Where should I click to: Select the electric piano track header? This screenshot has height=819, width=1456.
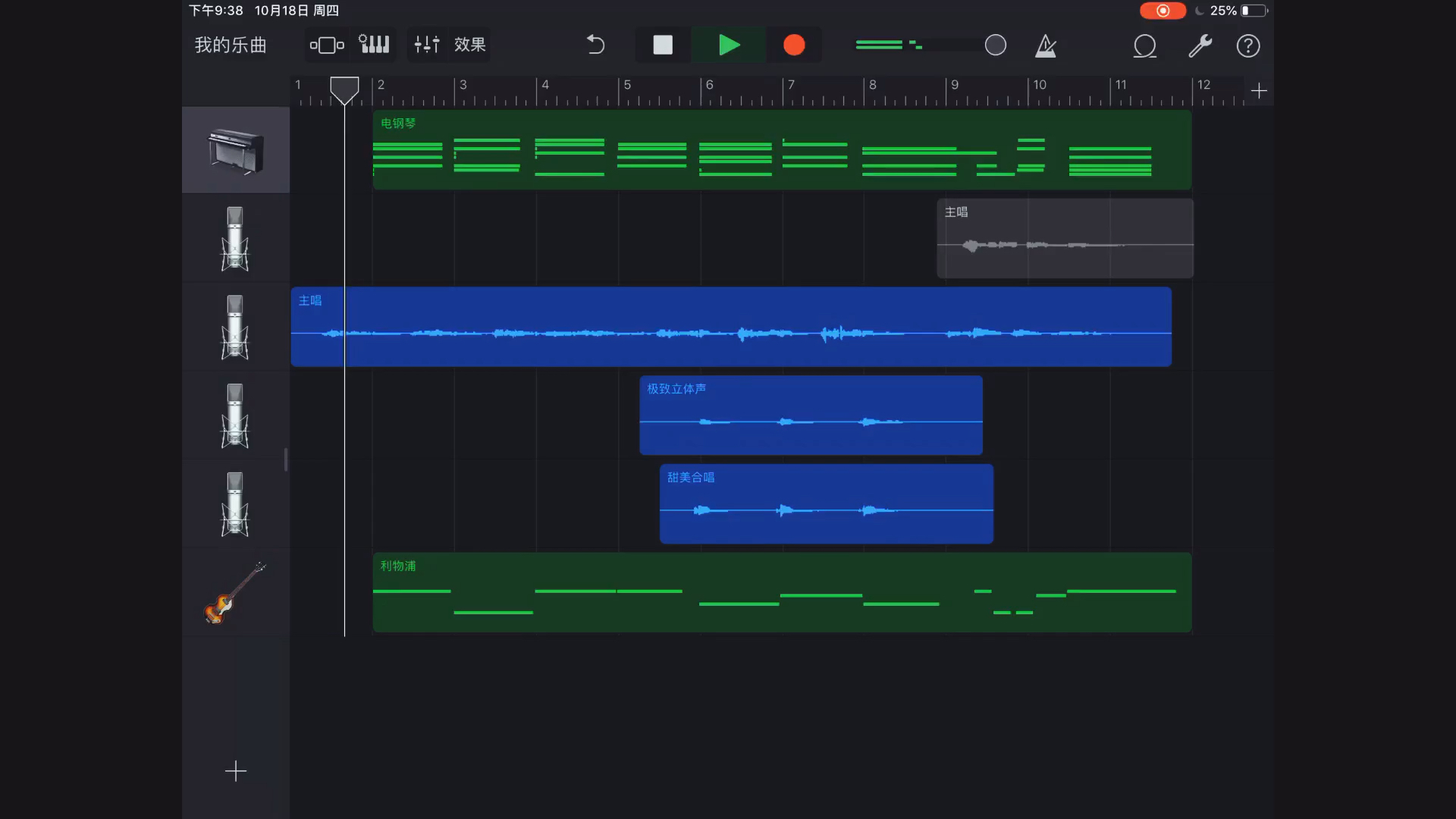[x=236, y=150]
